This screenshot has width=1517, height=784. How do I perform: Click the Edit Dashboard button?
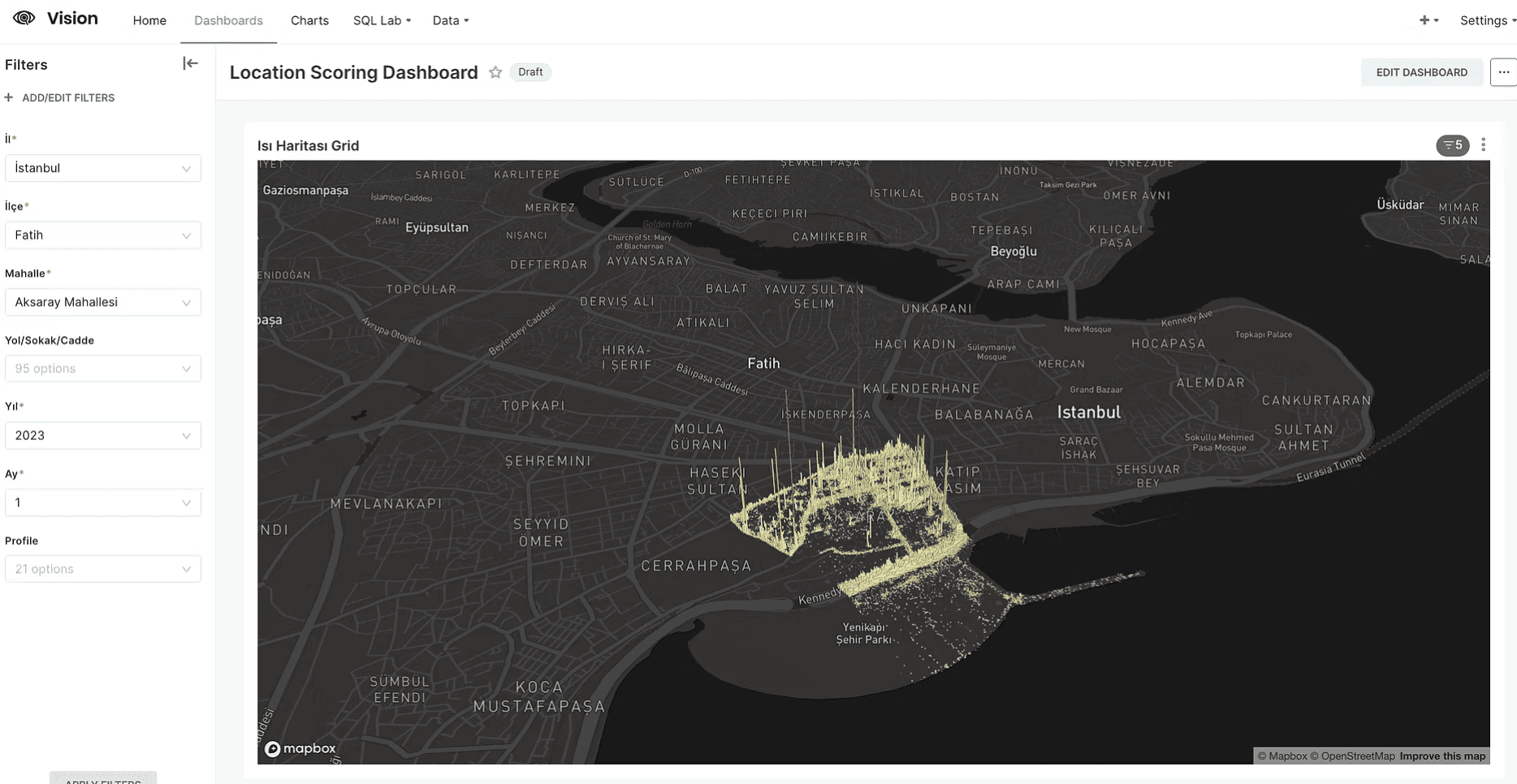coord(1421,72)
